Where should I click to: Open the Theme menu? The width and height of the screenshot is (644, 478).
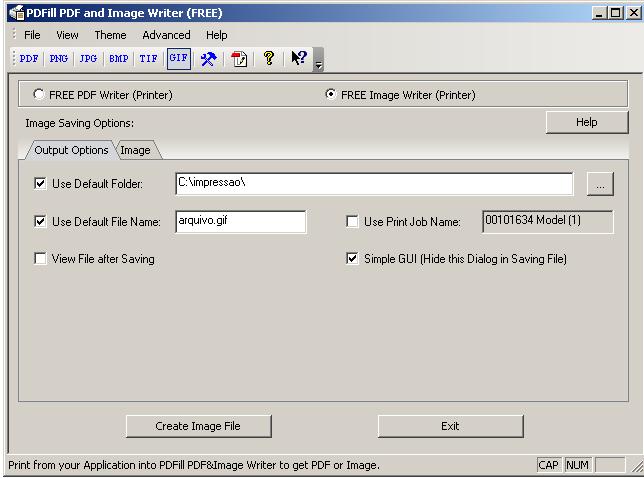pyautogui.click(x=110, y=35)
